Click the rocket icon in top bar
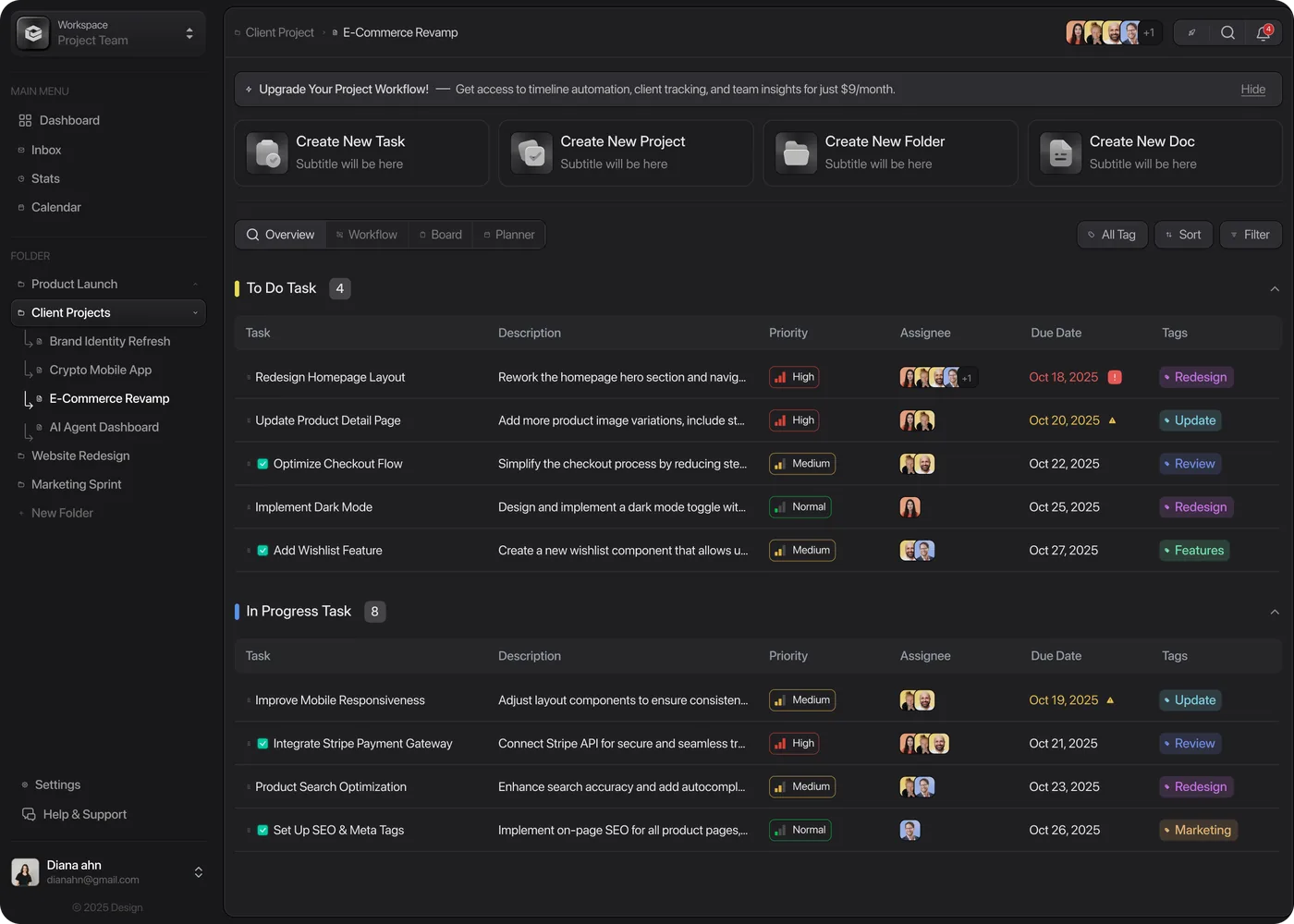 coord(1191,32)
